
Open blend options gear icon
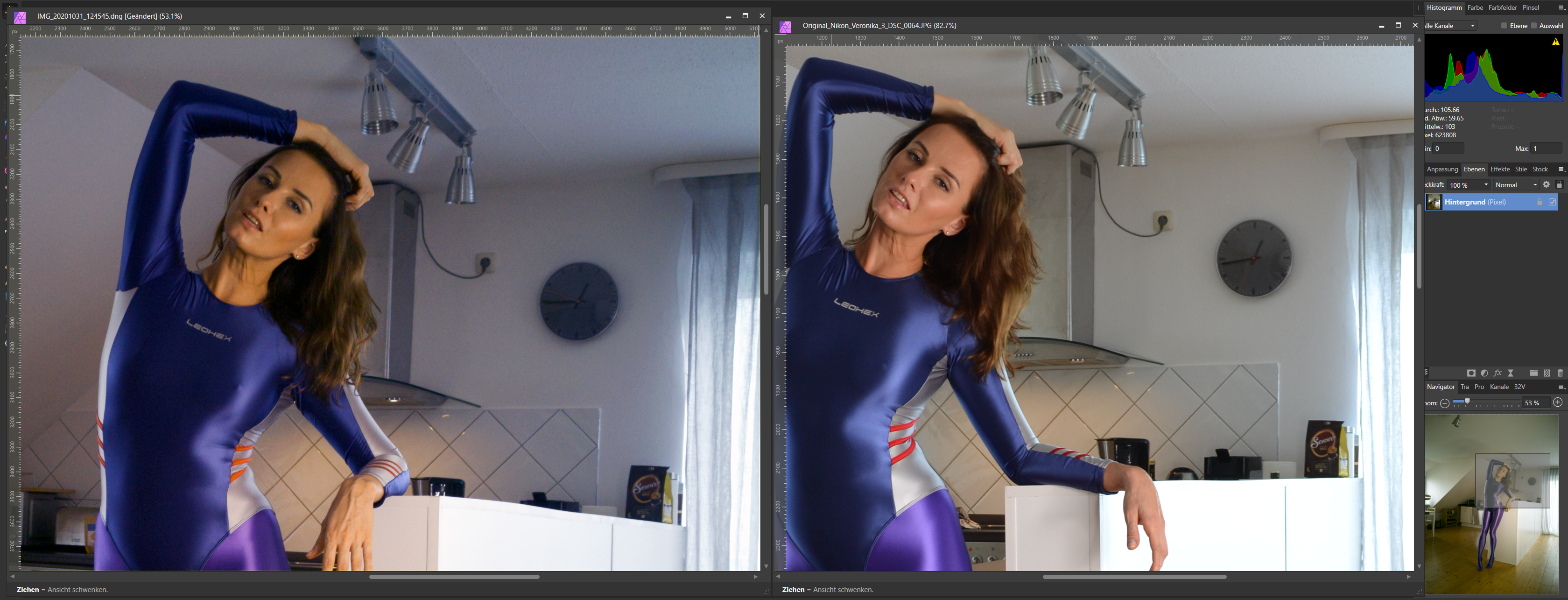pyautogui.click(x=1546, y=184)
